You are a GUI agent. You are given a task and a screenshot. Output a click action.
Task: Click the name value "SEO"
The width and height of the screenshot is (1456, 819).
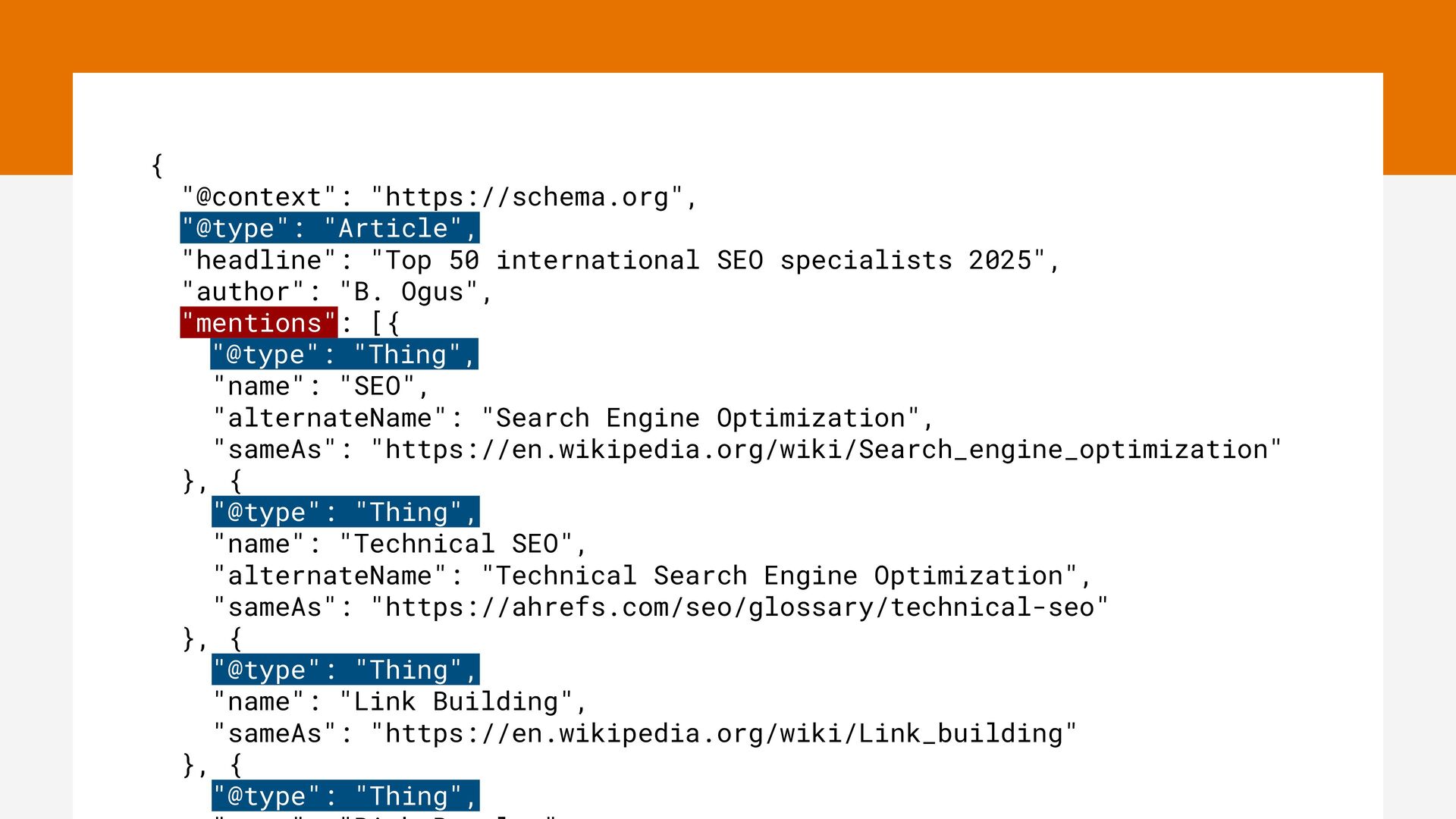tap(377, 387)
